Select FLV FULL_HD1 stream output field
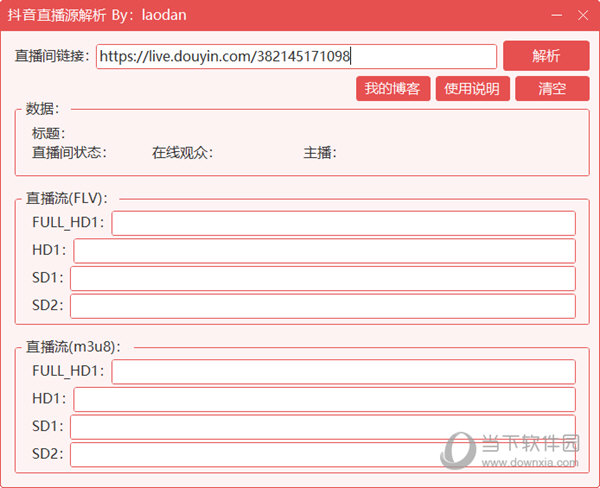Screen dimensions: 600x488 (344, 223)
